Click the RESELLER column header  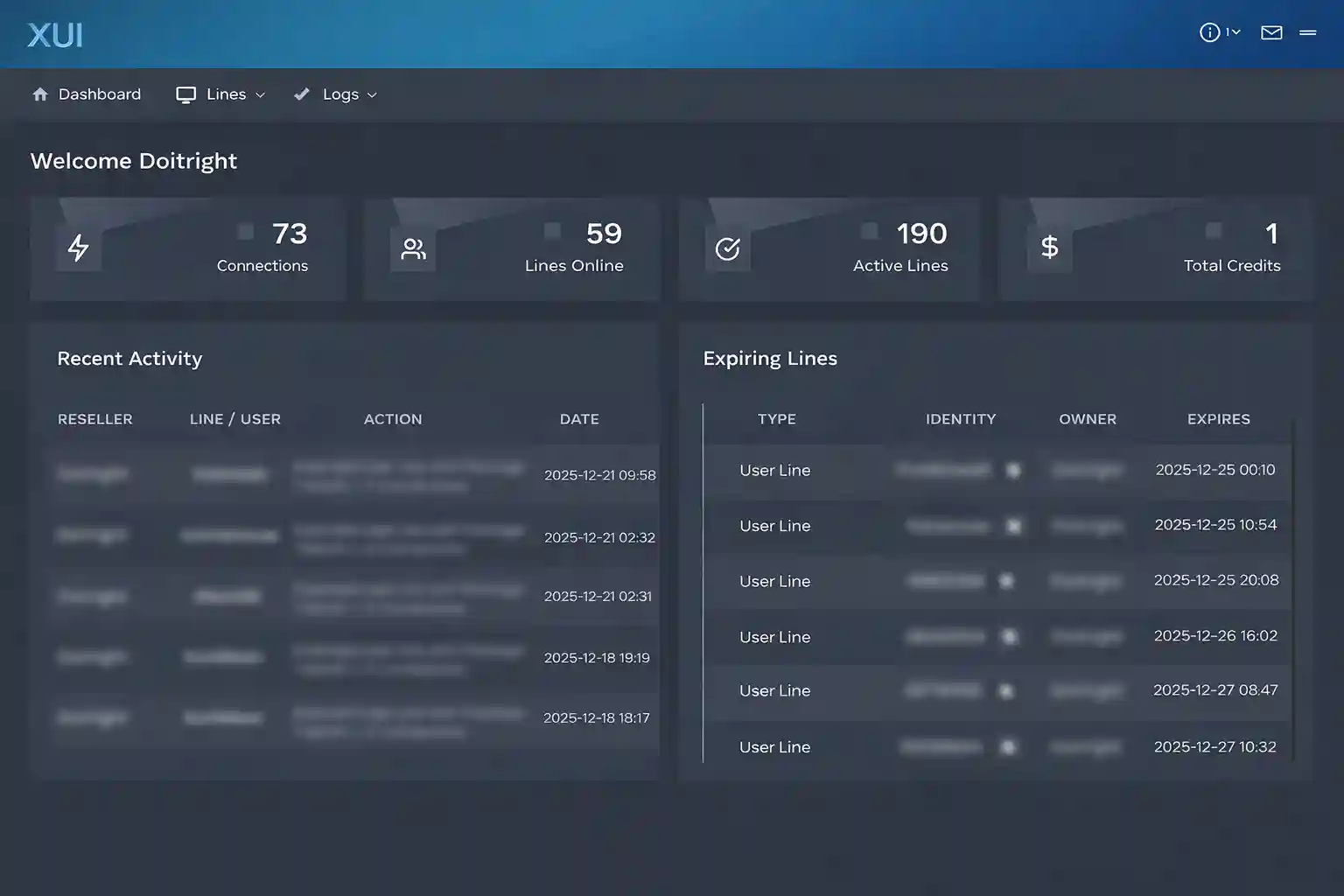coord(95,419)
